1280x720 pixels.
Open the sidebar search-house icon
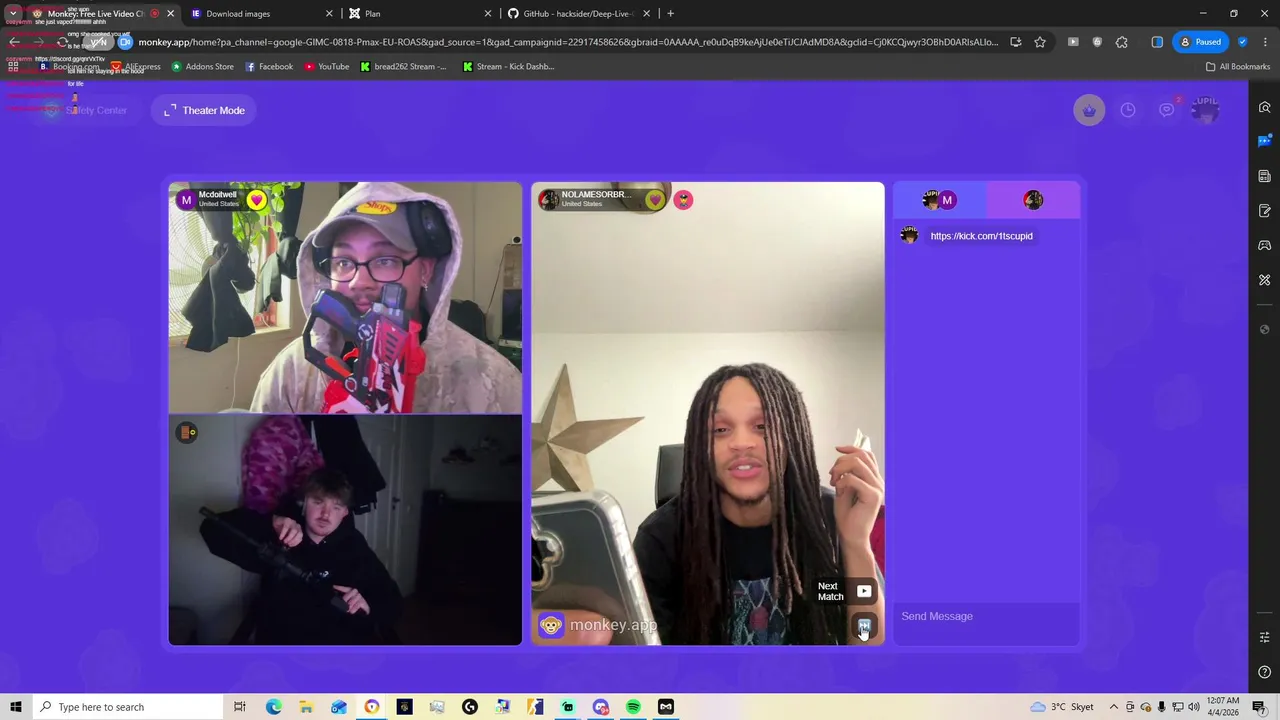tap(1265, 108)
